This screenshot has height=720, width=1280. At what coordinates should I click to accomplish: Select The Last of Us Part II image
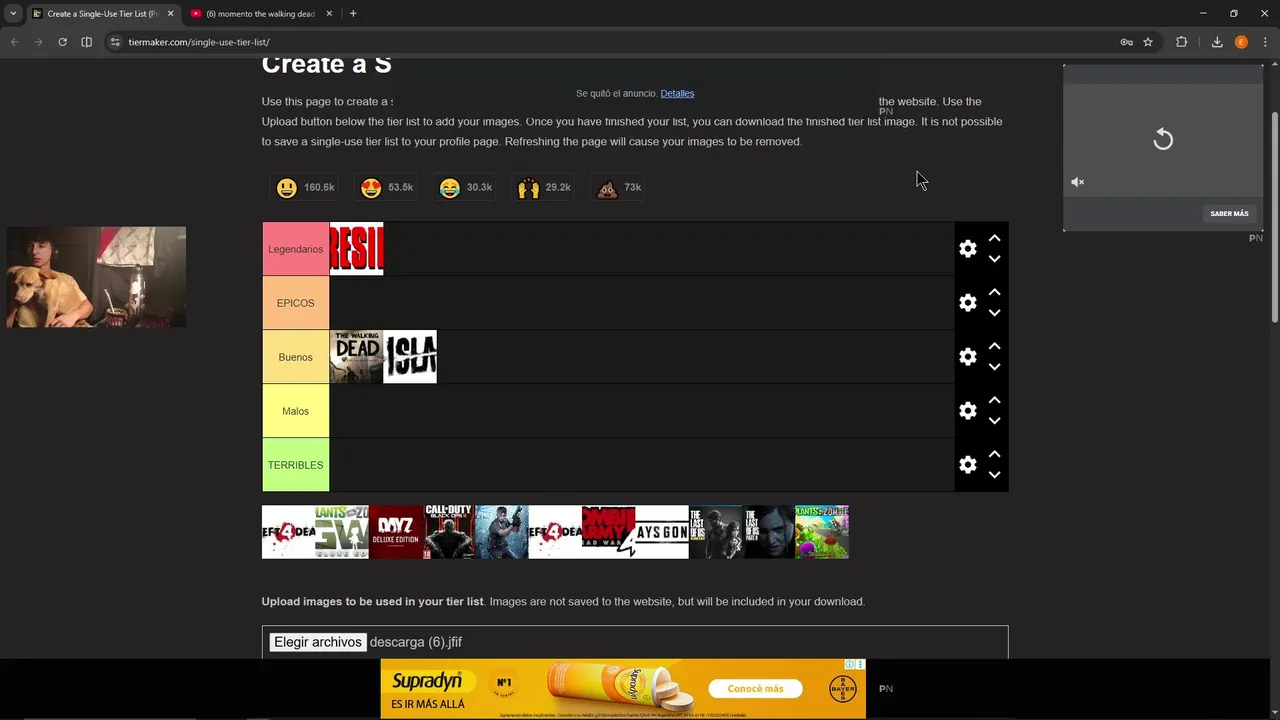pos(768,532)
